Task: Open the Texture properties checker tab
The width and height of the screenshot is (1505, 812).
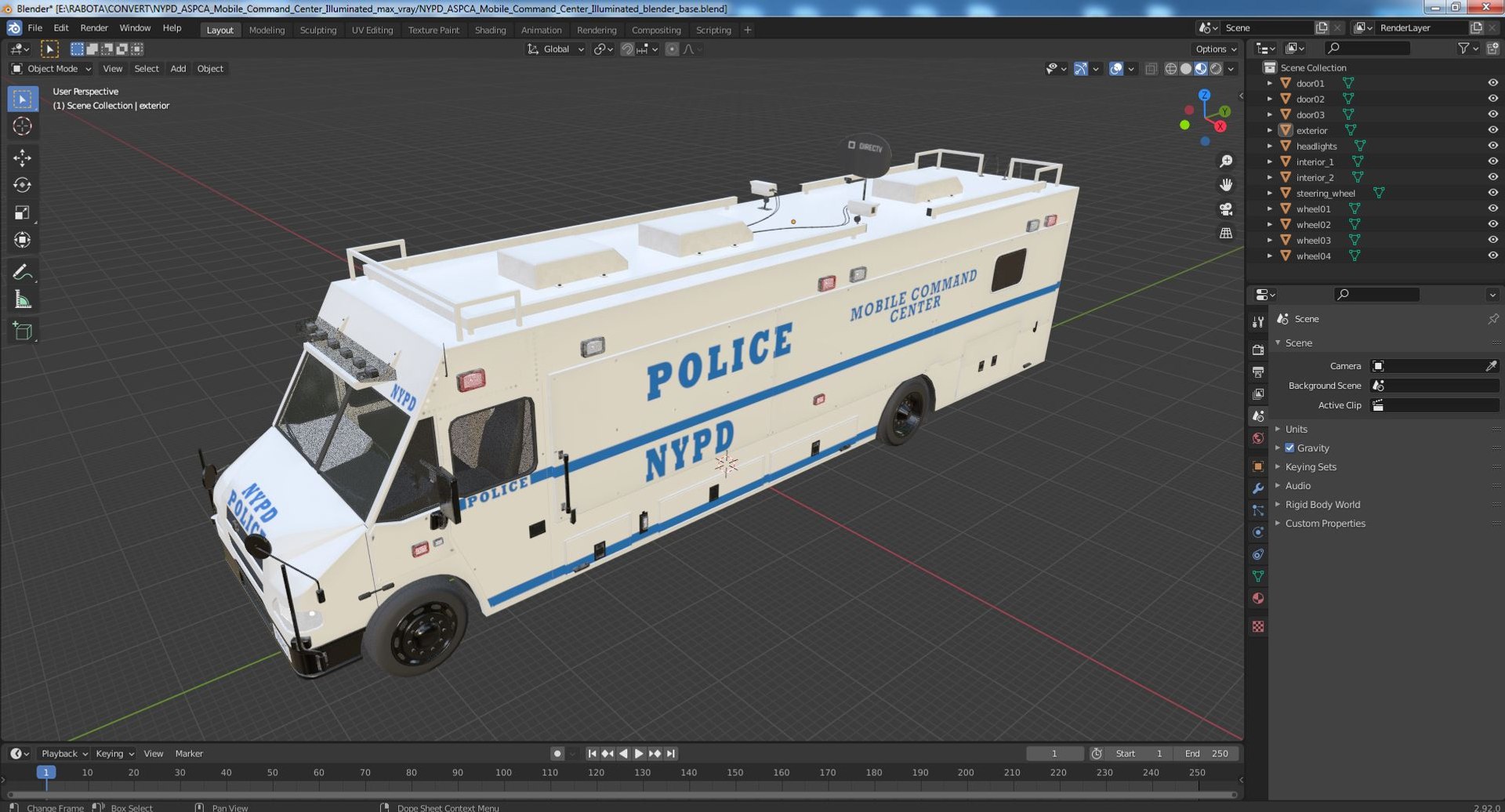Action: [x=1258, y=626]
